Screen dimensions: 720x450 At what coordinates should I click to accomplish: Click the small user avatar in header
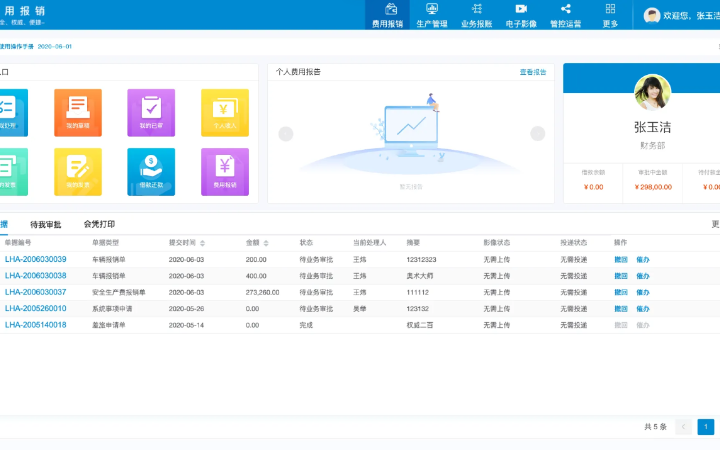point(652,16)
